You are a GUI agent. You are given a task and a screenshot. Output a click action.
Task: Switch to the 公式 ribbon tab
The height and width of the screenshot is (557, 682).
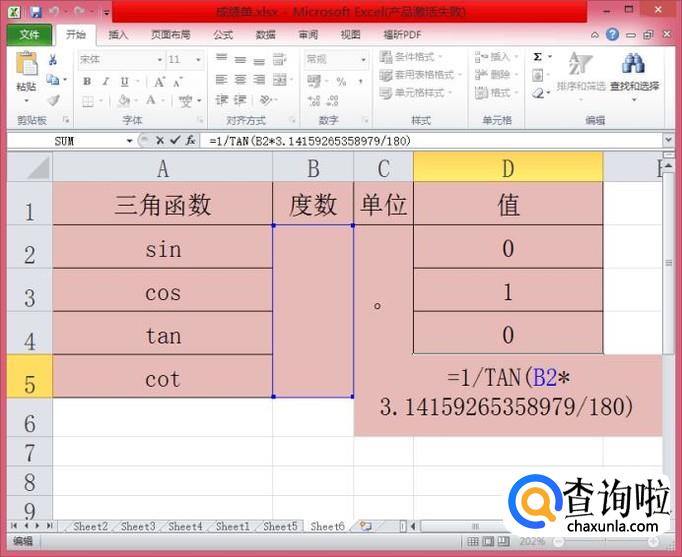(223, 35)
